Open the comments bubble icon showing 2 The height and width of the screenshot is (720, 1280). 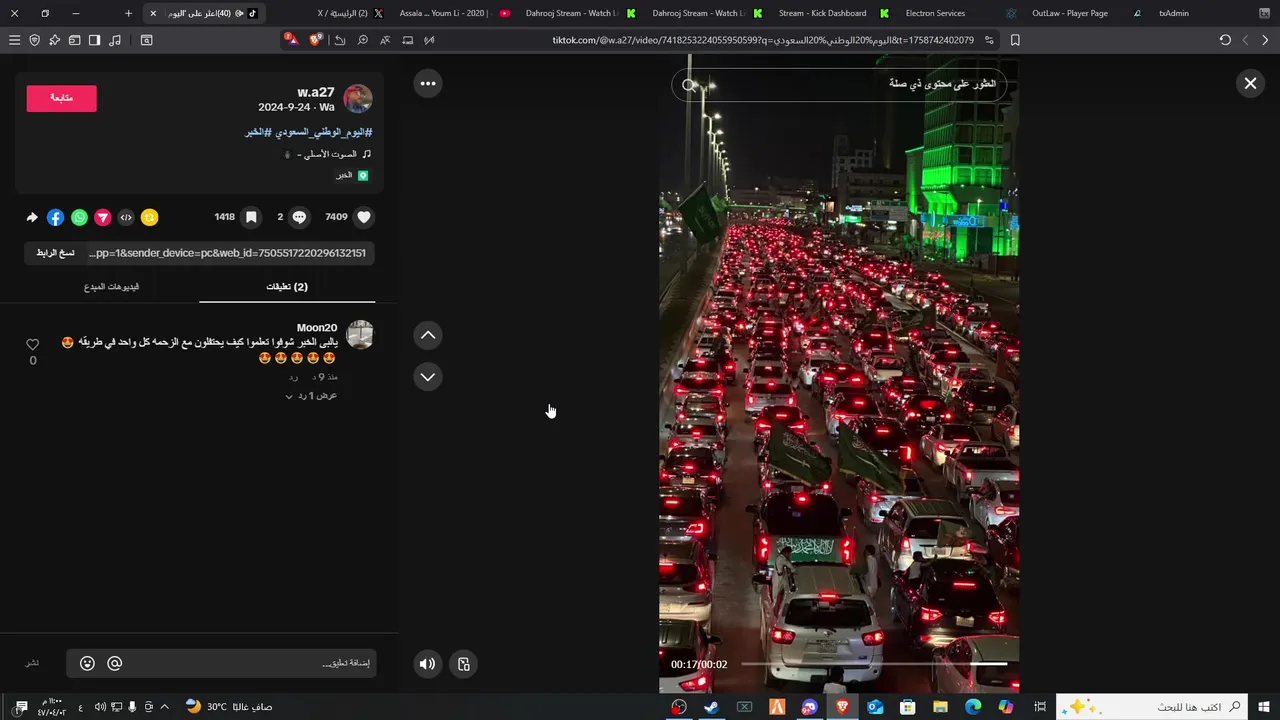(299, 217)
